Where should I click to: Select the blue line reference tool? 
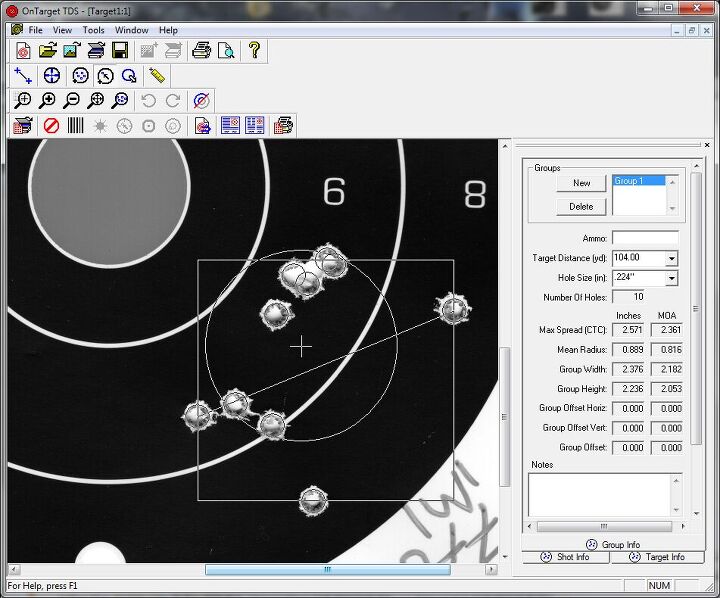[x=23, y=75]
